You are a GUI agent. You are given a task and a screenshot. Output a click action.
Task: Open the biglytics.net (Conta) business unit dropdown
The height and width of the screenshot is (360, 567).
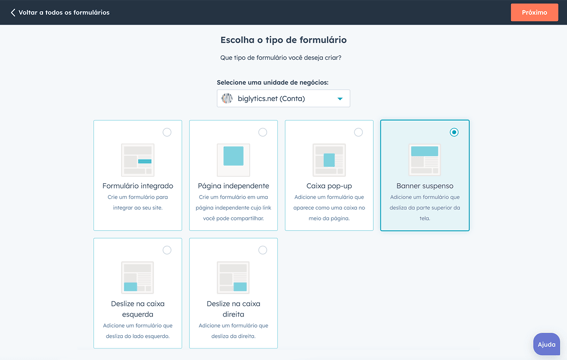point(283,98)
